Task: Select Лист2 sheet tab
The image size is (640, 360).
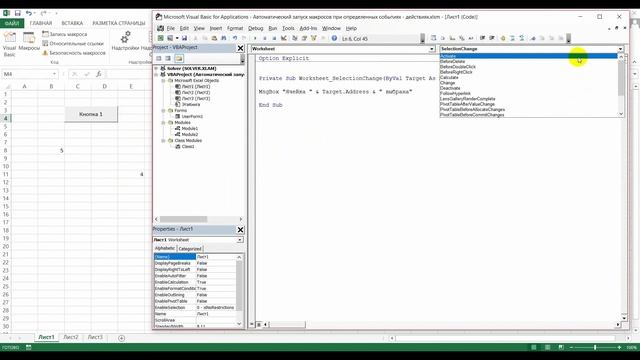Action: [x=71, y=337]
